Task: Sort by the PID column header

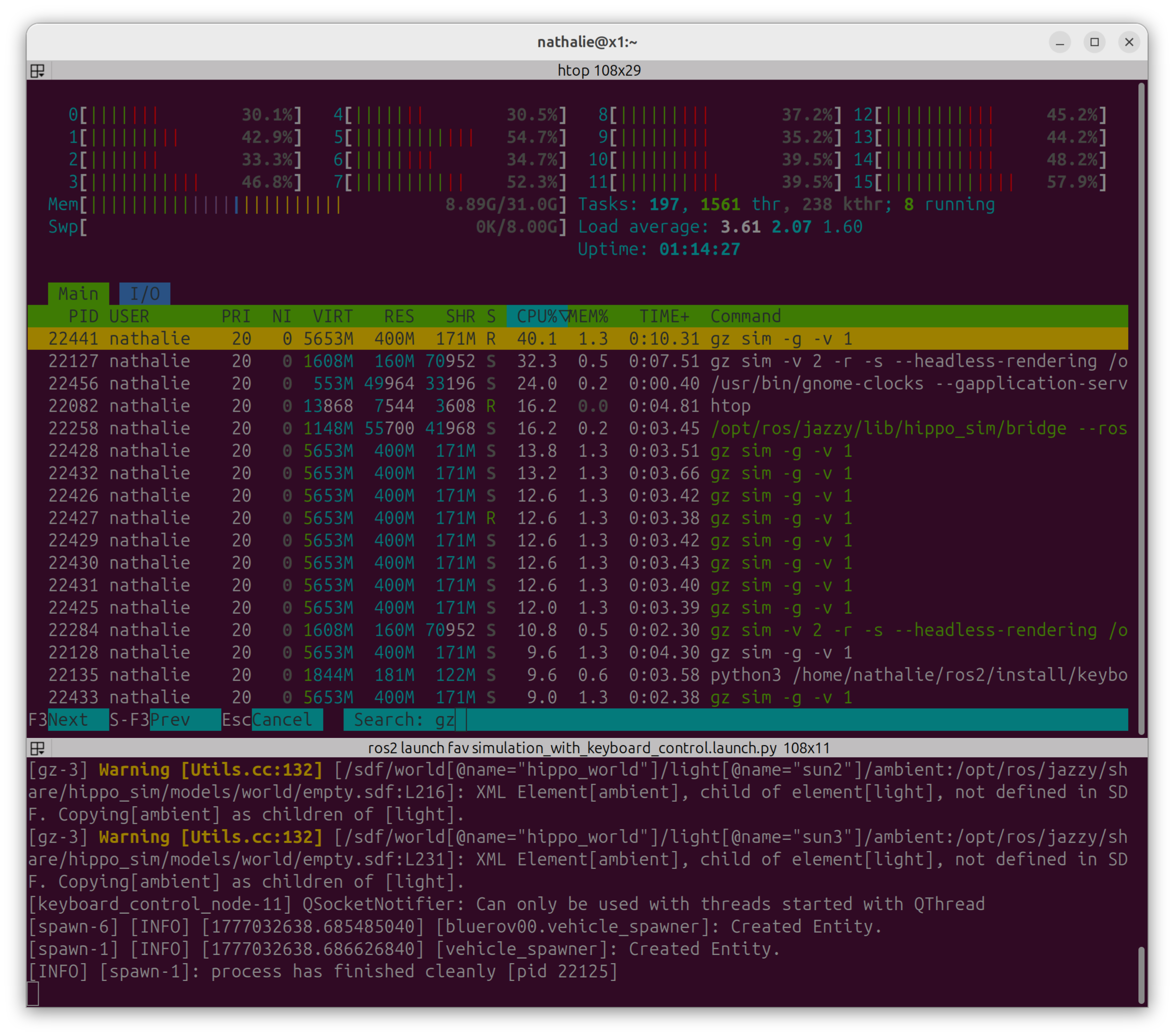Action: pyautogui.click(x=83, y=316)
